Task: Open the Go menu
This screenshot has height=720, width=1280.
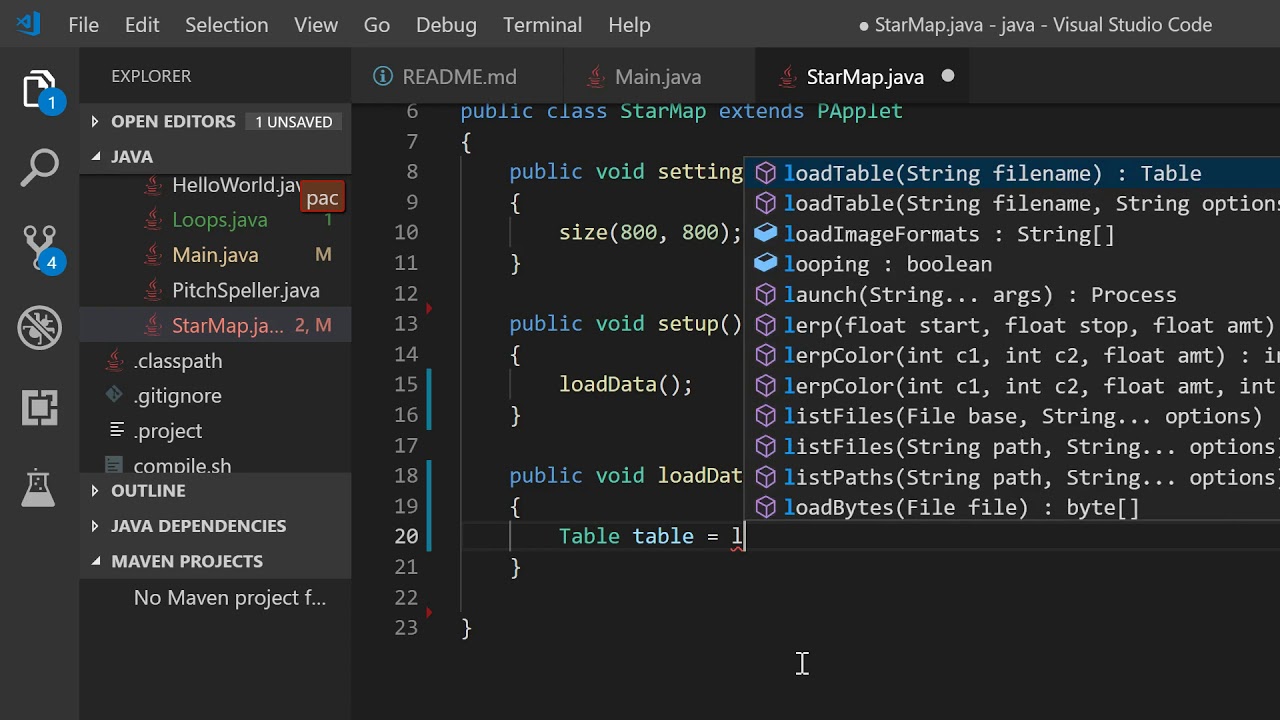Action: (x=377, y=25)
